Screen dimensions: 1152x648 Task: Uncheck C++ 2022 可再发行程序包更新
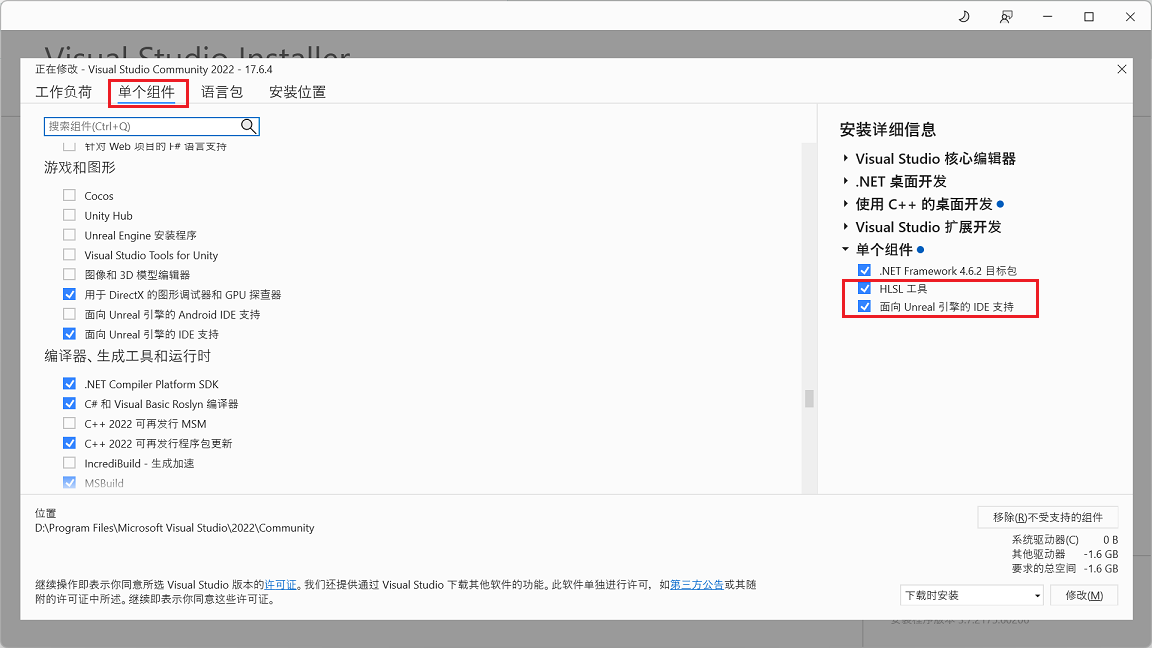[x=69, y=443]
